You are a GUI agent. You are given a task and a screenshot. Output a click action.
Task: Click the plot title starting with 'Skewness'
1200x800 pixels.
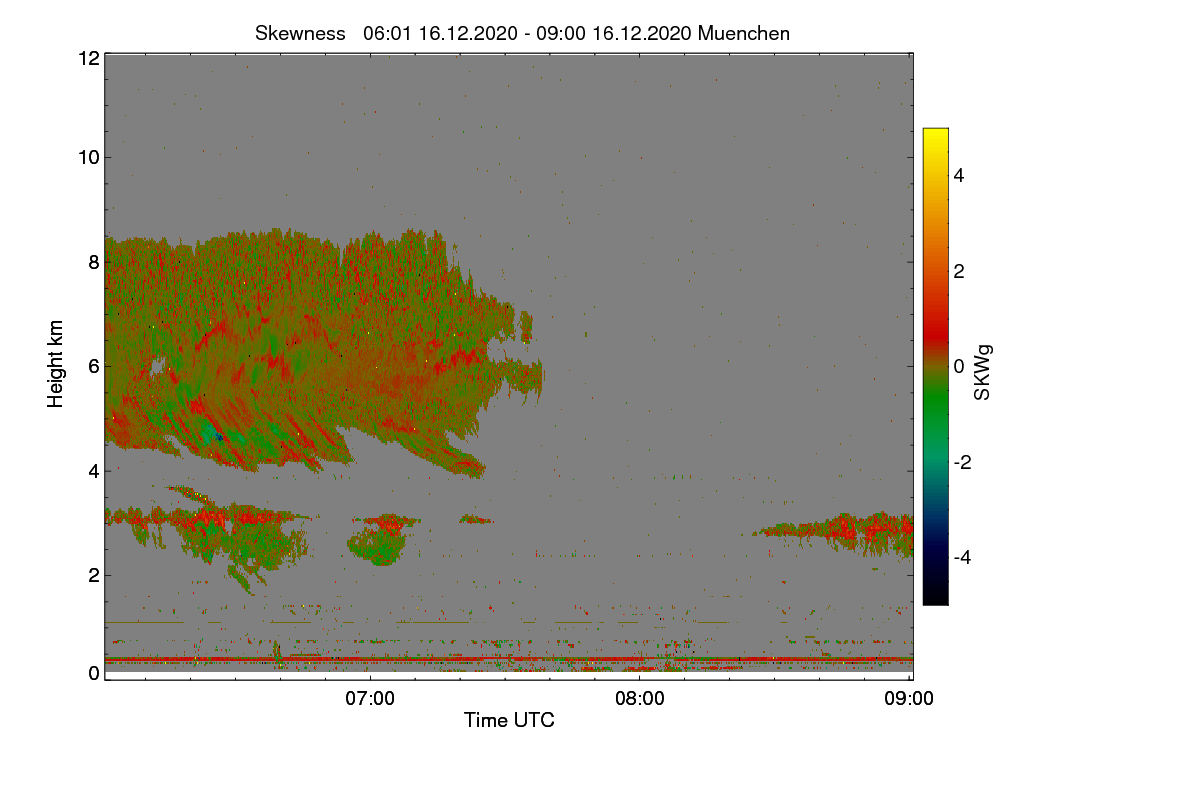(x=522, y=33)
